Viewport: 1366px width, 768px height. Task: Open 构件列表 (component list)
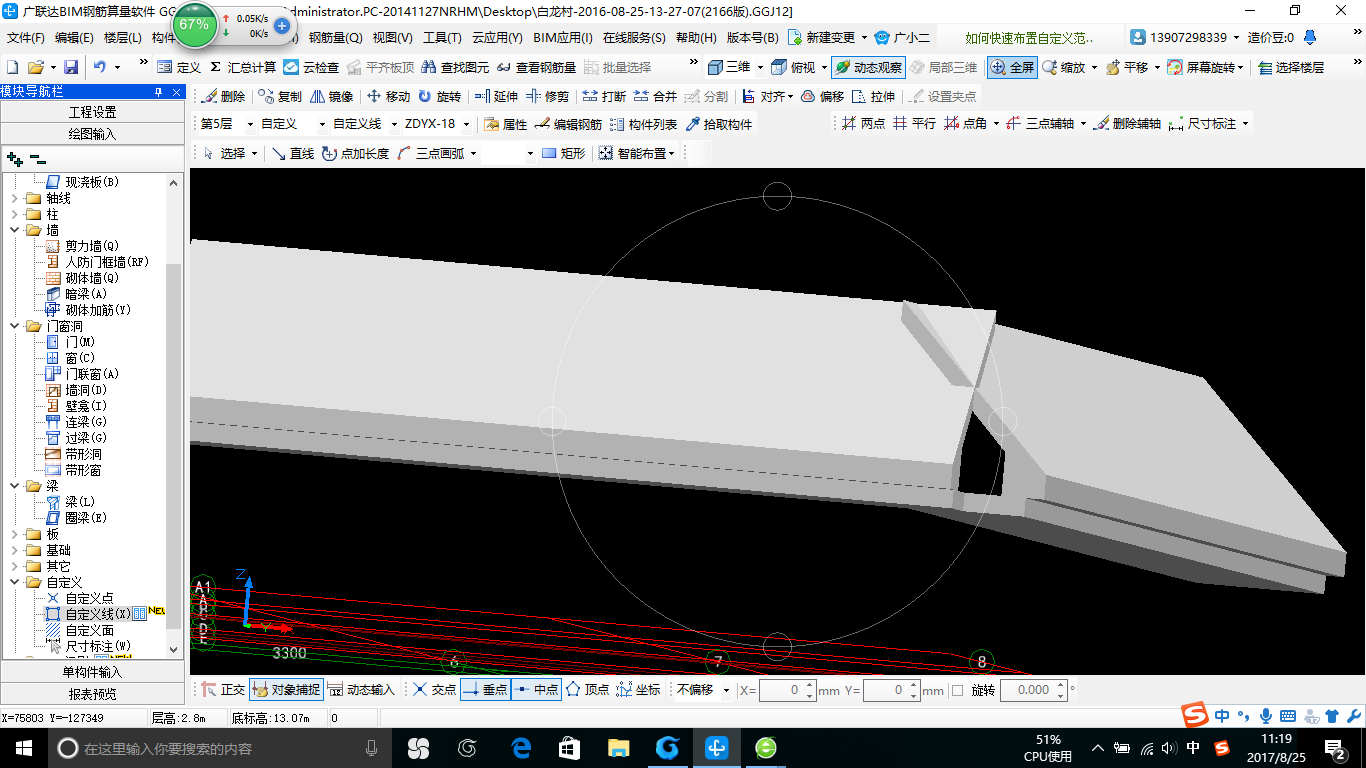pyautogui.click(x=644, y=125)
